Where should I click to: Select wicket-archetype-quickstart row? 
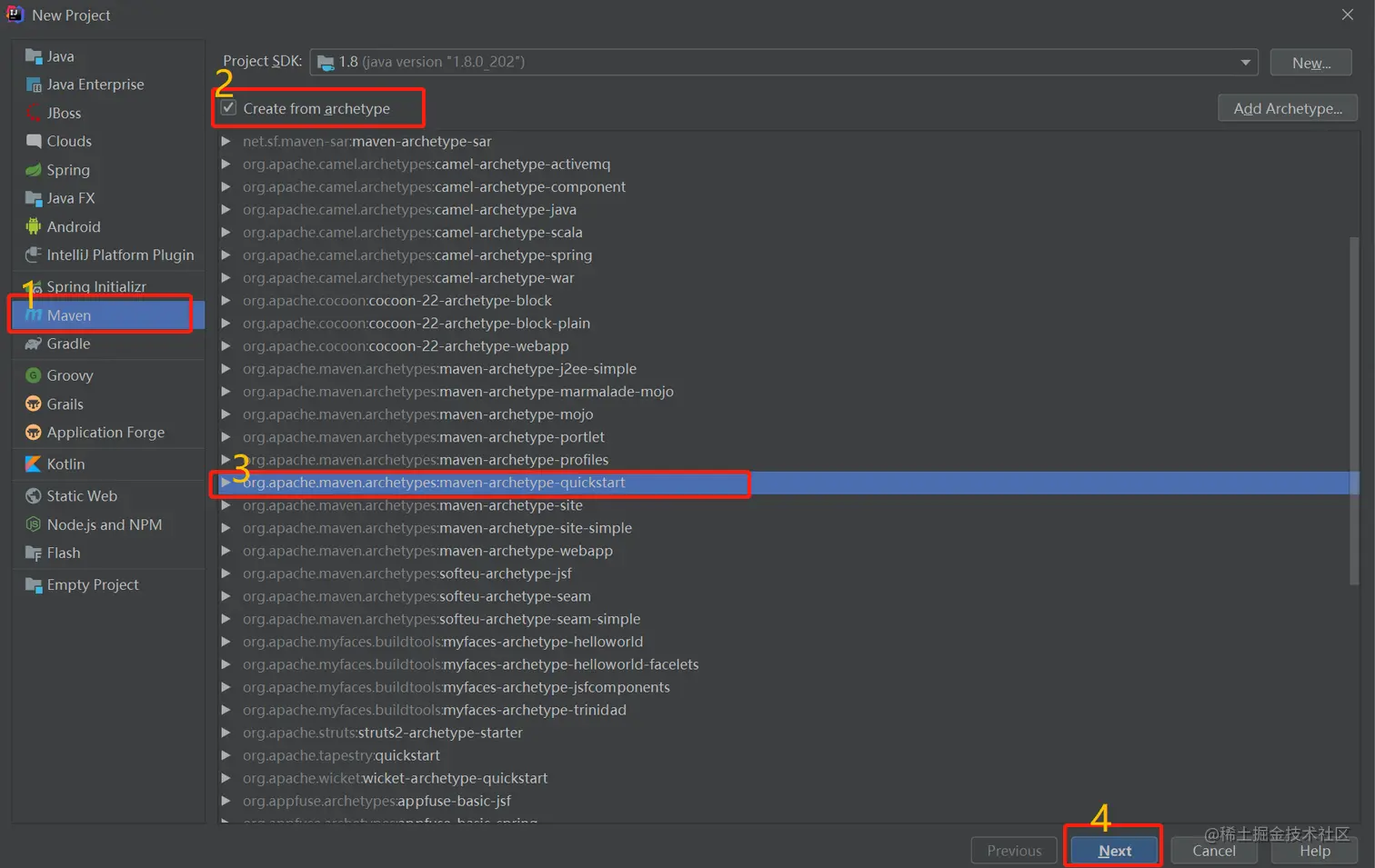(x=788, y=777)
